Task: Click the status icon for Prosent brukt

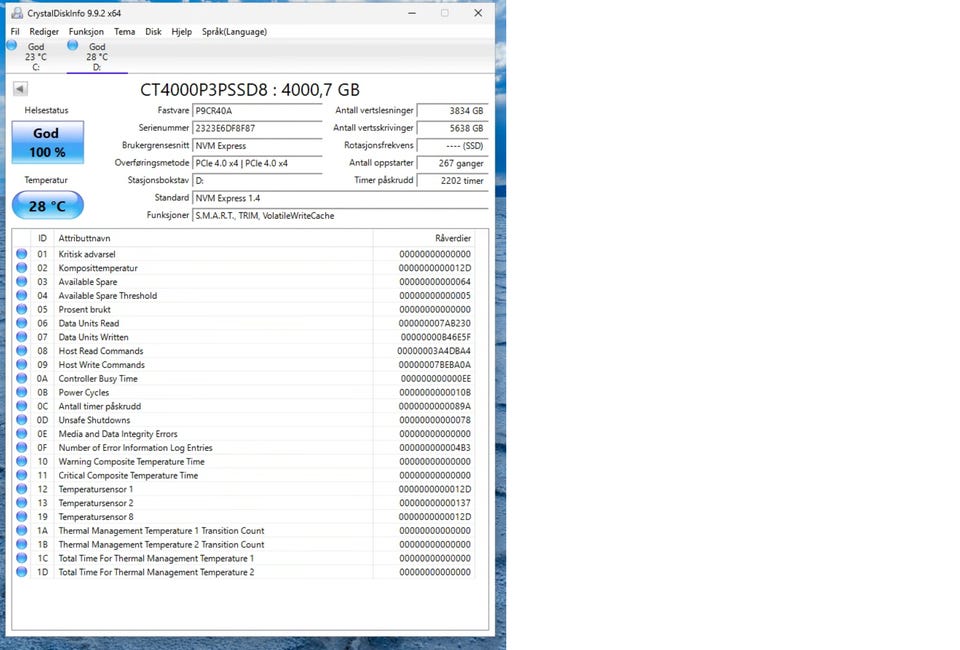Action: pos(21,309)
